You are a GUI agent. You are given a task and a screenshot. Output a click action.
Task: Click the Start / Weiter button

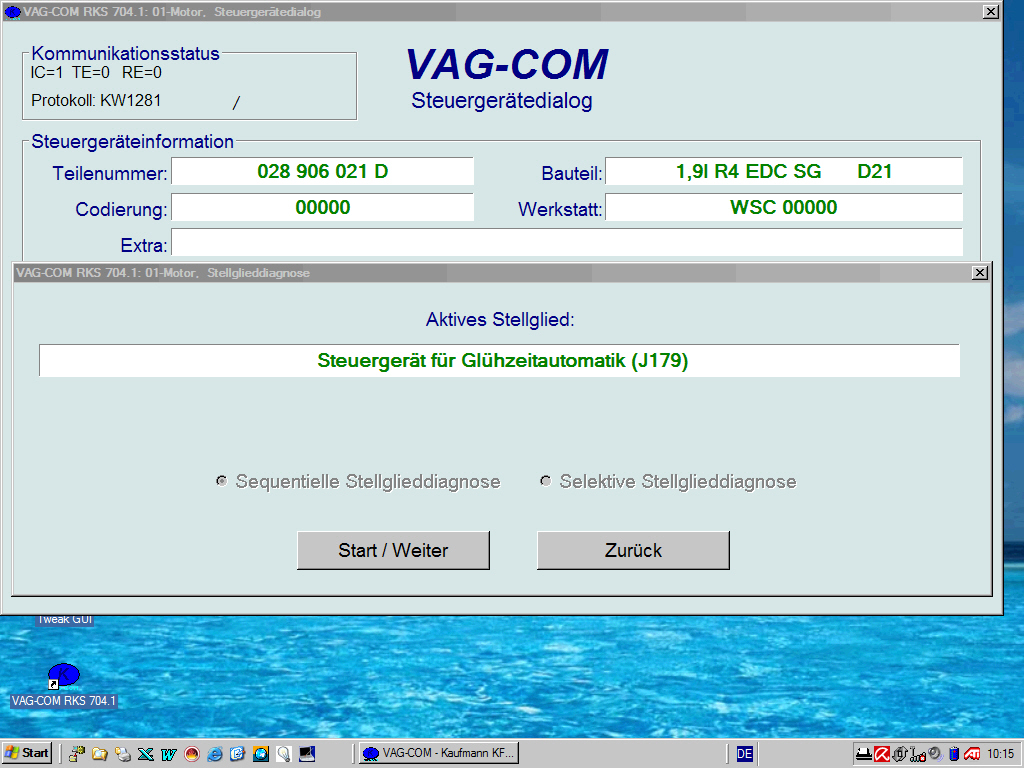point(393,550)
